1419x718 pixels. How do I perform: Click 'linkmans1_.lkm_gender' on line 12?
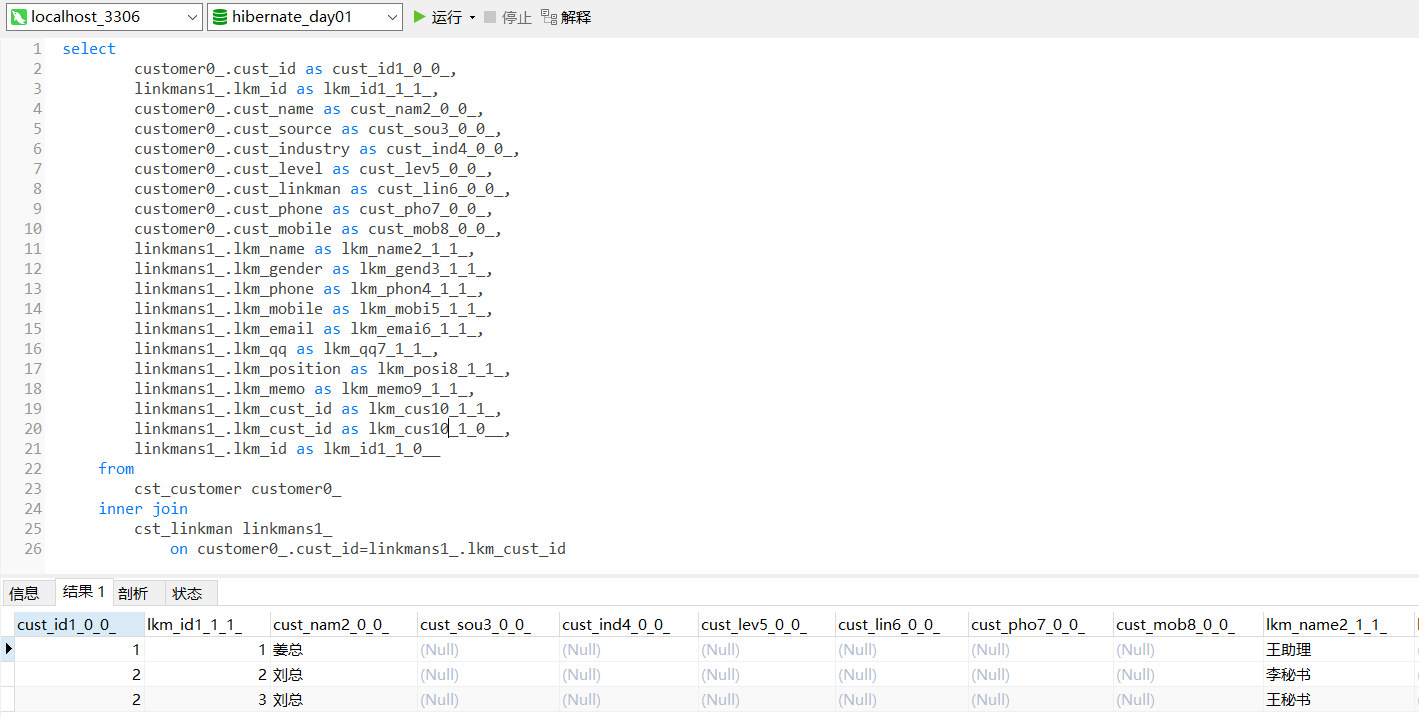(x=229, y=269)
